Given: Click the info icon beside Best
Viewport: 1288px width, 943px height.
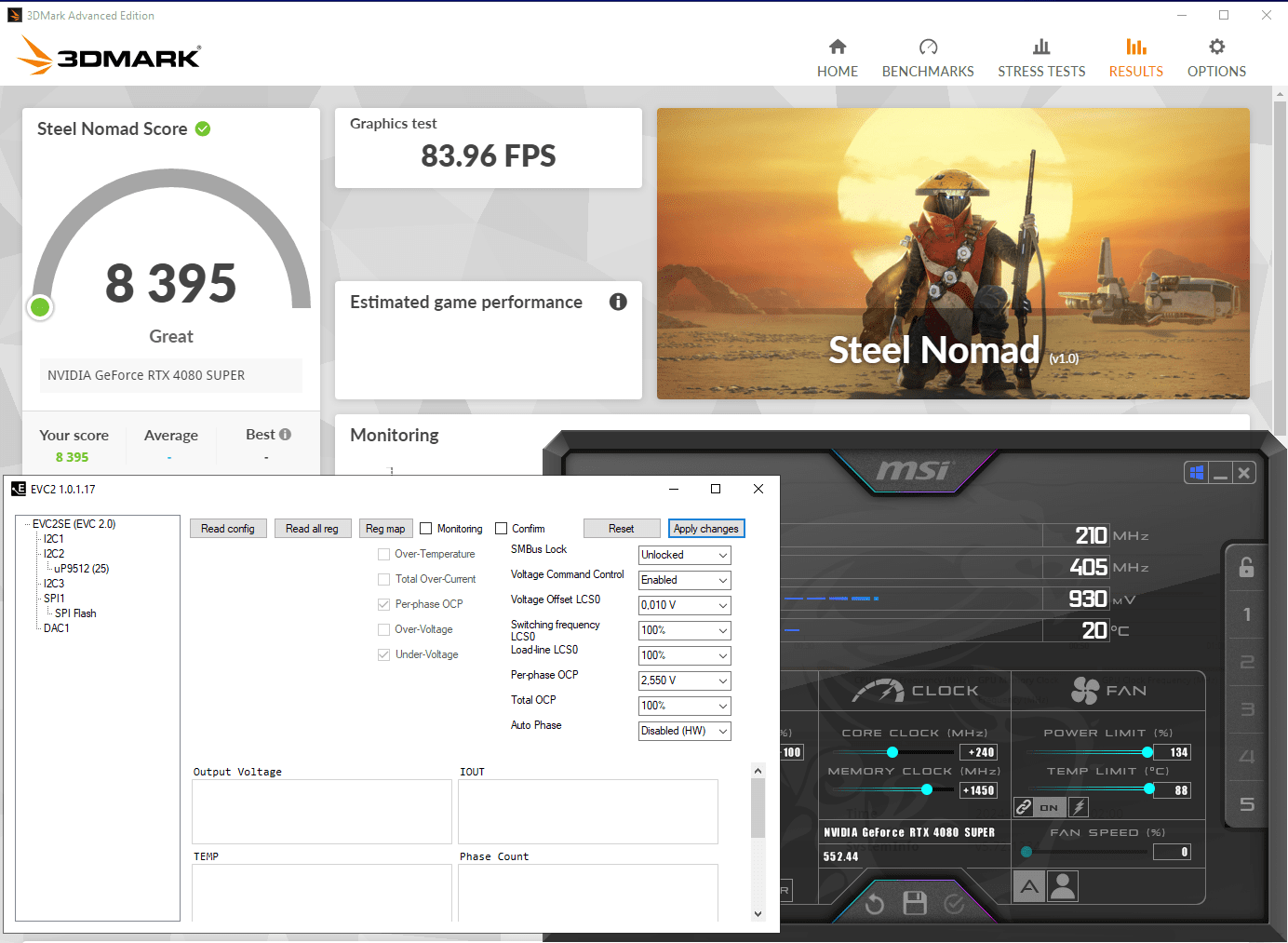Looking at the screenshot, I should pos(285,434).
